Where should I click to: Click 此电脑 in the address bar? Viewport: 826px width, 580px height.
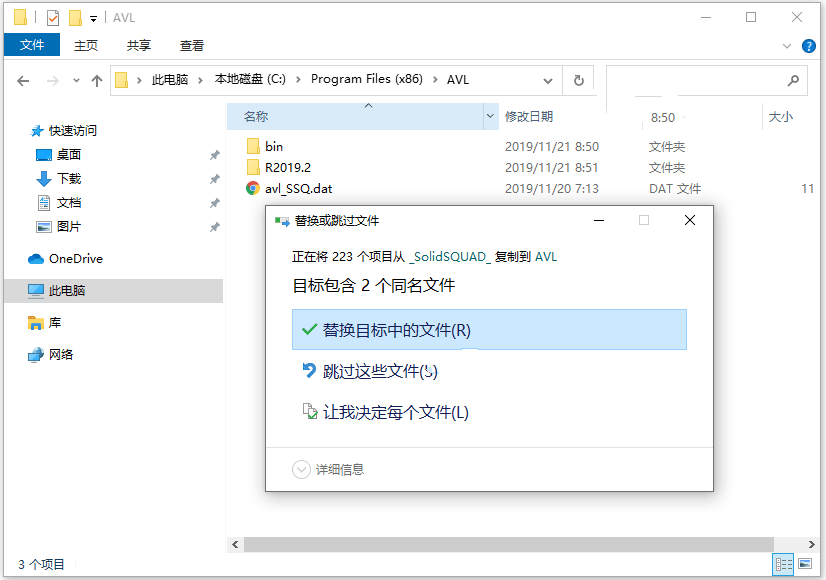[x=170, y=80]
